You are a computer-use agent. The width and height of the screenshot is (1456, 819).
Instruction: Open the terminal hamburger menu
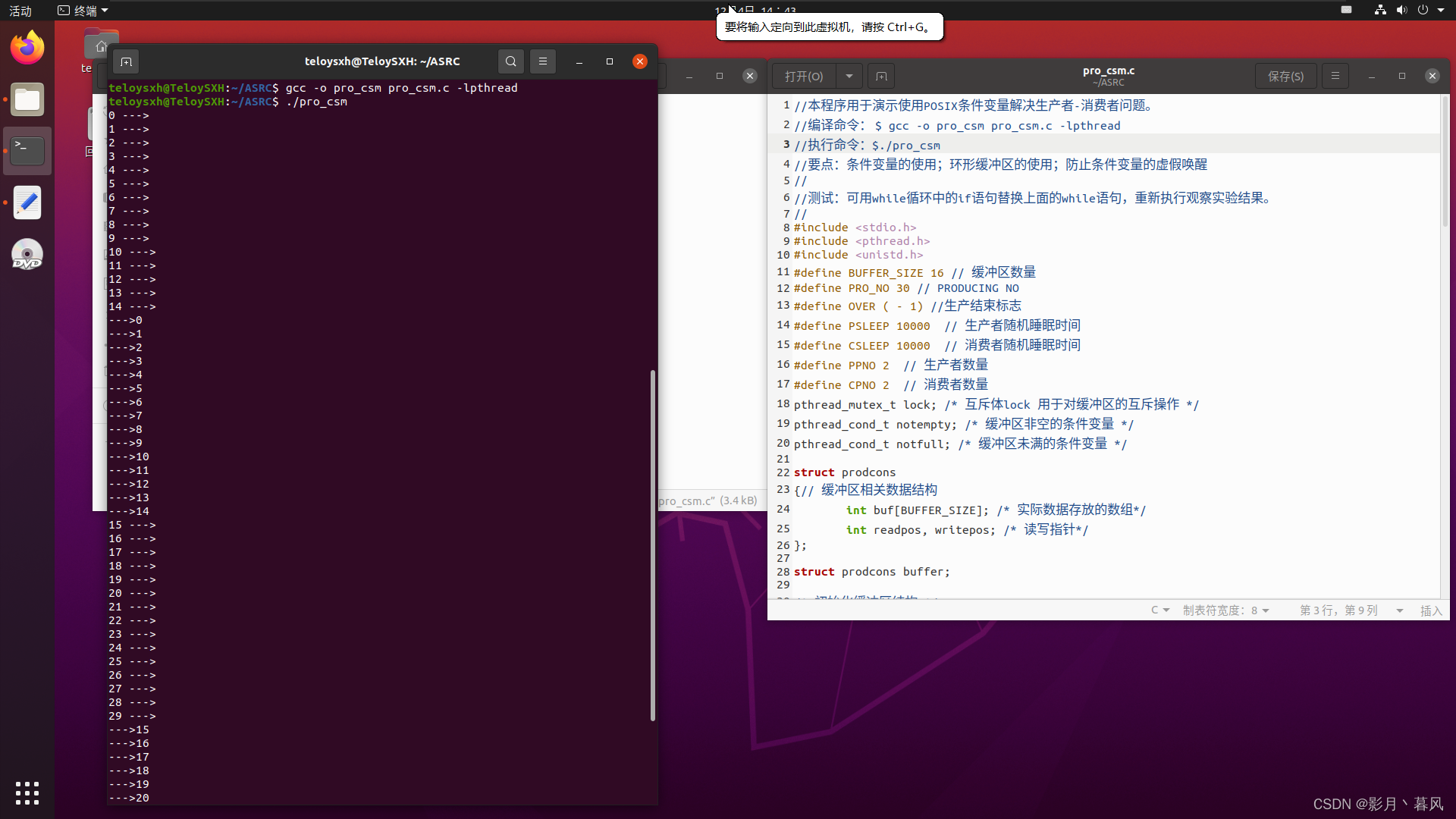(x=543, y=61)
